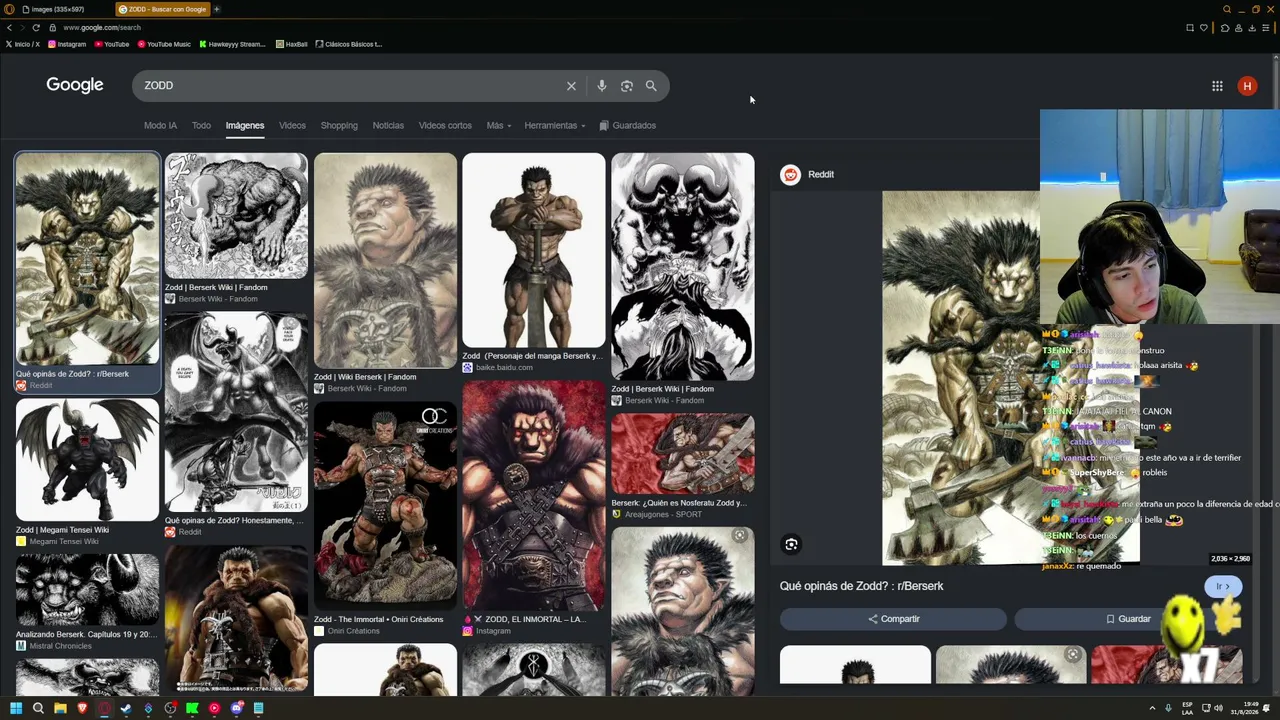Switch to the Modo IA tab
The width and height of the screenshot is (1280, 720).
click(x=160, y=125)
